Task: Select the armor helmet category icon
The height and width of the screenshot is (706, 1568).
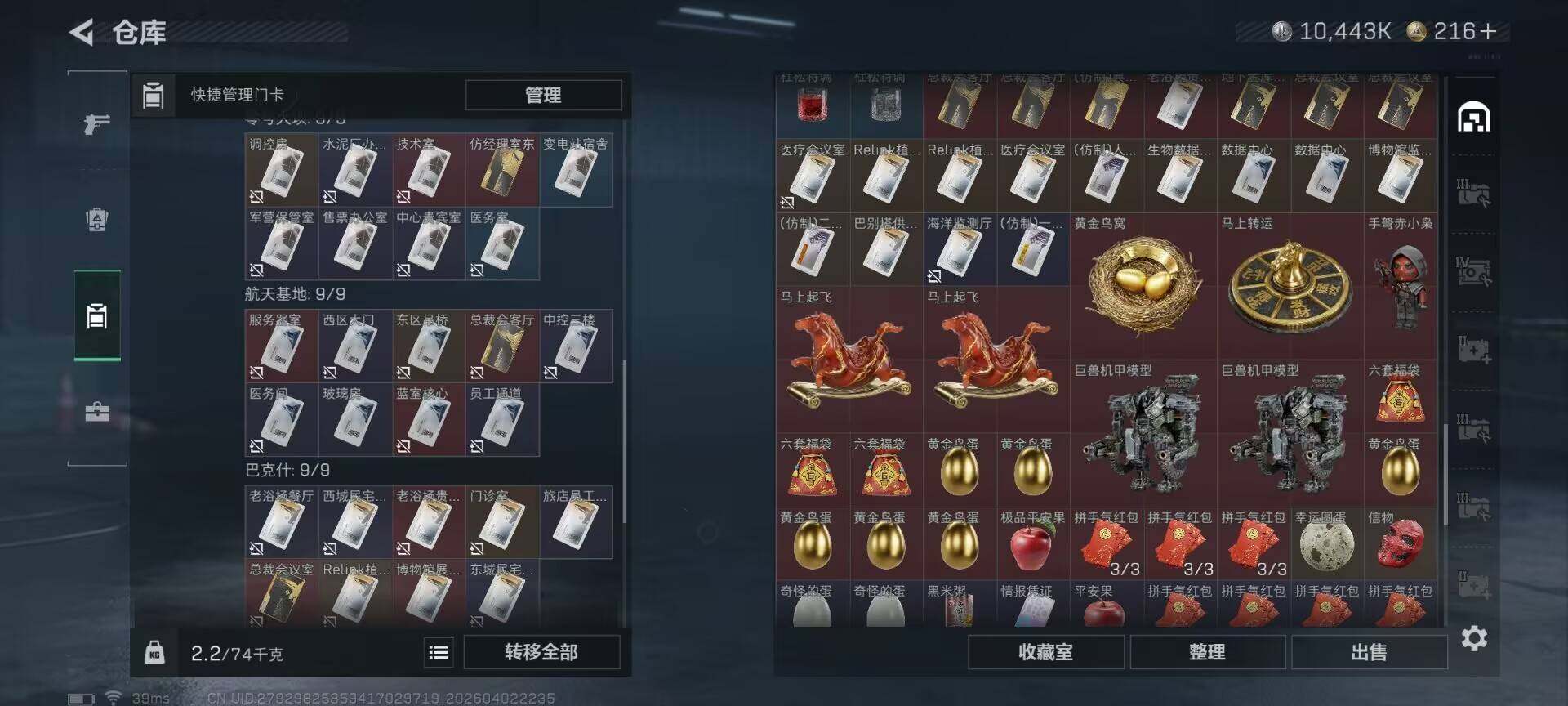Action: (x=97, y=219)
